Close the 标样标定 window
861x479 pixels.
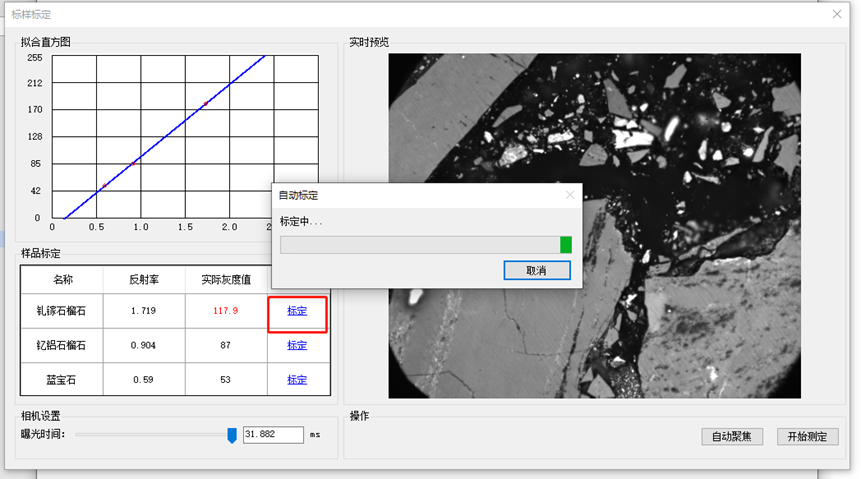[836, 14]
